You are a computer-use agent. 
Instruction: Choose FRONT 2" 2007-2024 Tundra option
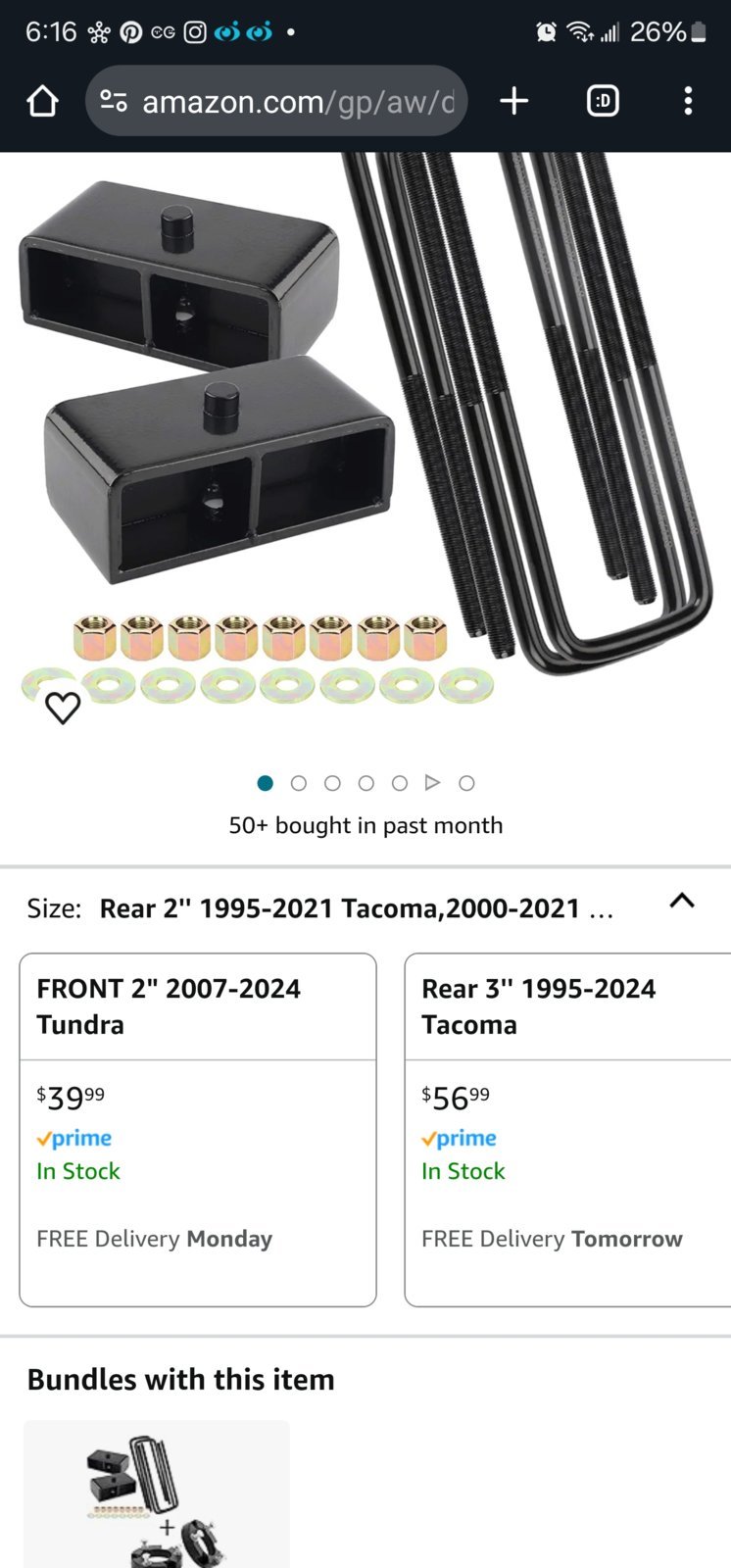[x=198, y=1129]
